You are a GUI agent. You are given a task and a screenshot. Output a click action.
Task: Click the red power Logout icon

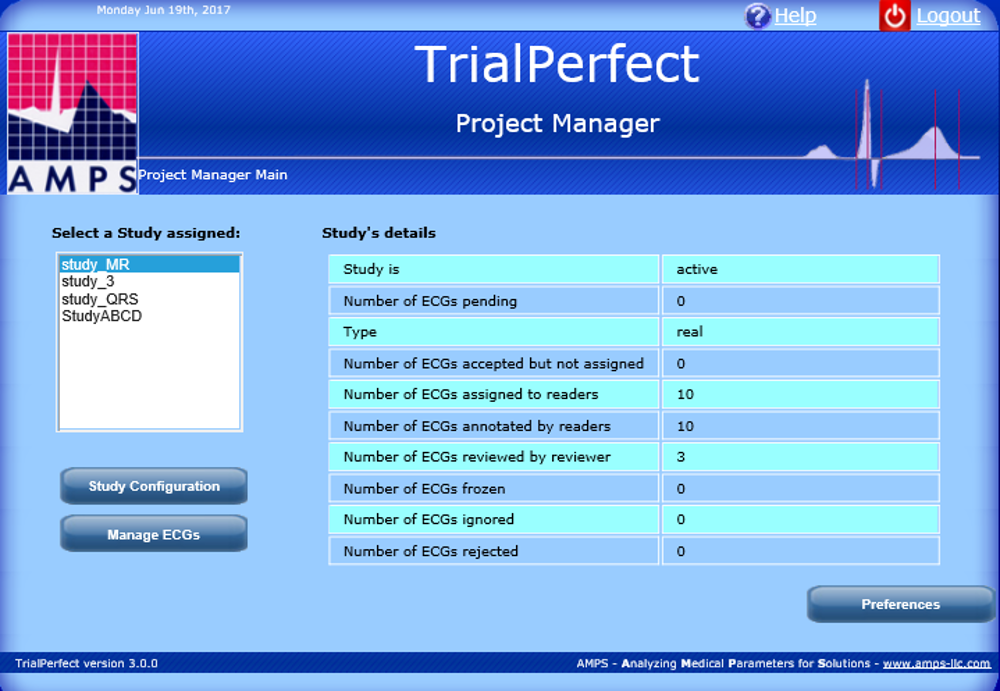[895, 16]
